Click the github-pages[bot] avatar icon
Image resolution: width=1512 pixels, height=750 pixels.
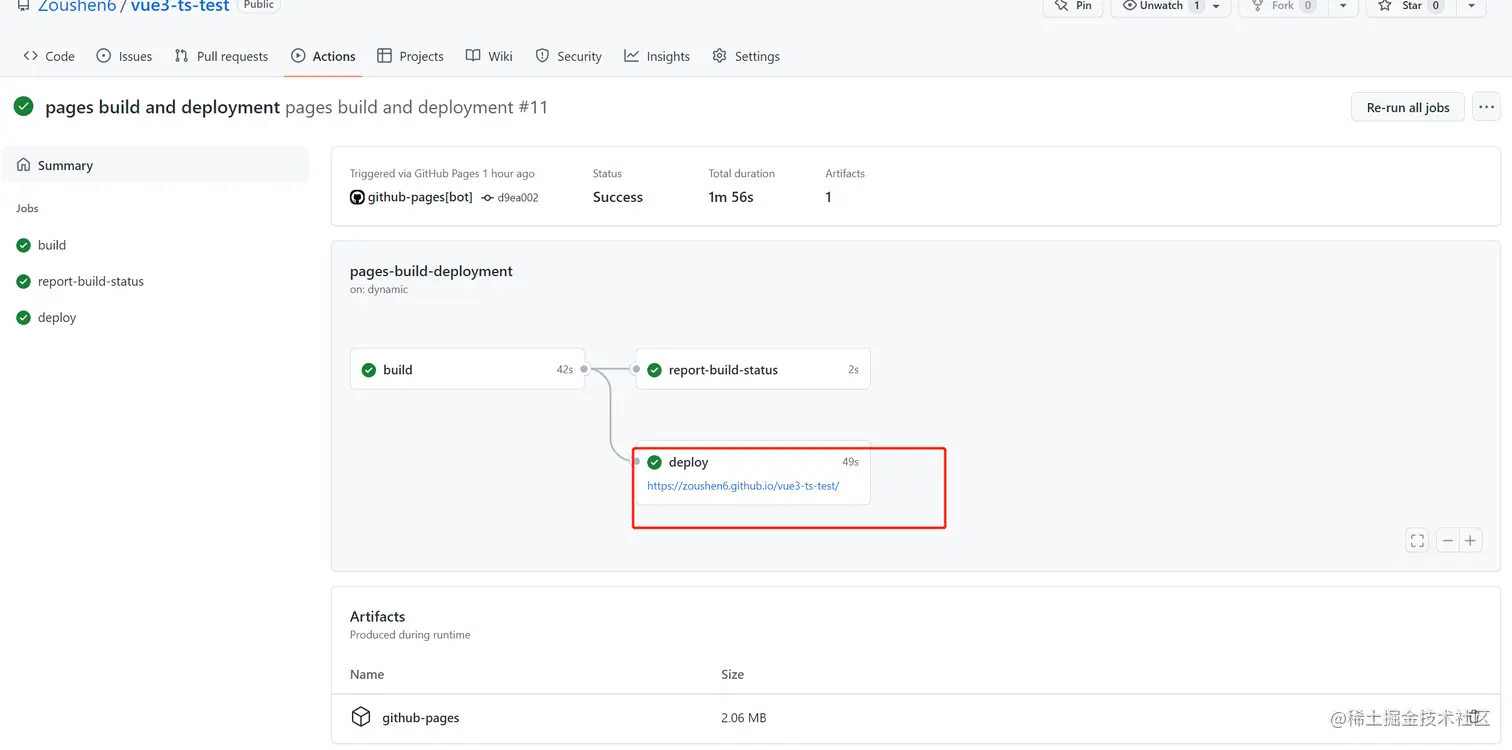pos(357,197)
